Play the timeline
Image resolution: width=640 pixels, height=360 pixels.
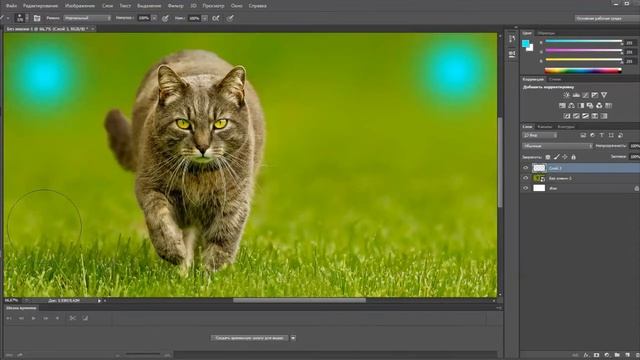[x=33, y=318]
